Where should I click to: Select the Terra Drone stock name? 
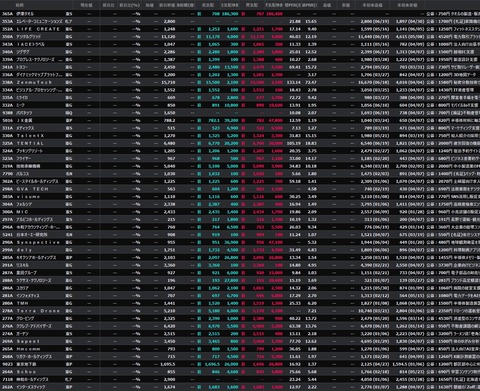(x=38, y=311)
